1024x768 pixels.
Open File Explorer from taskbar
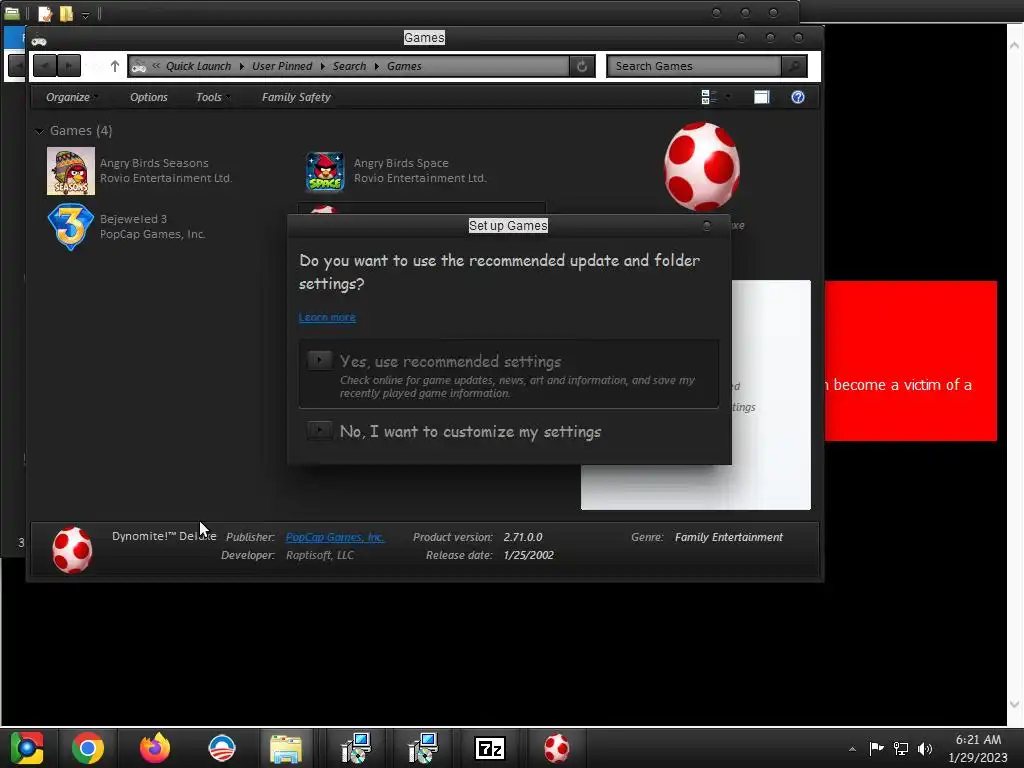click(x=285, y=748)
